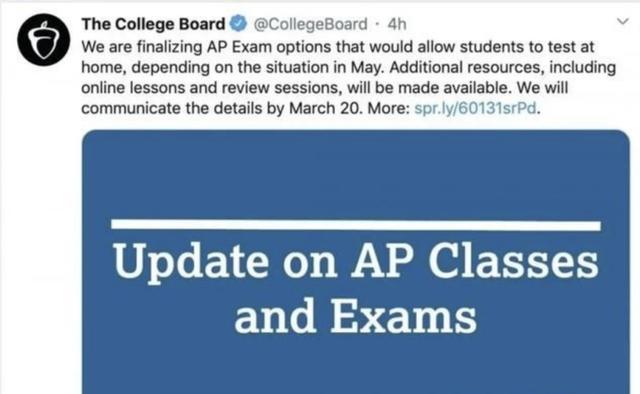Click The College Board acorn profile avatar
Screen dimensions: 640x394
point(44,40)
